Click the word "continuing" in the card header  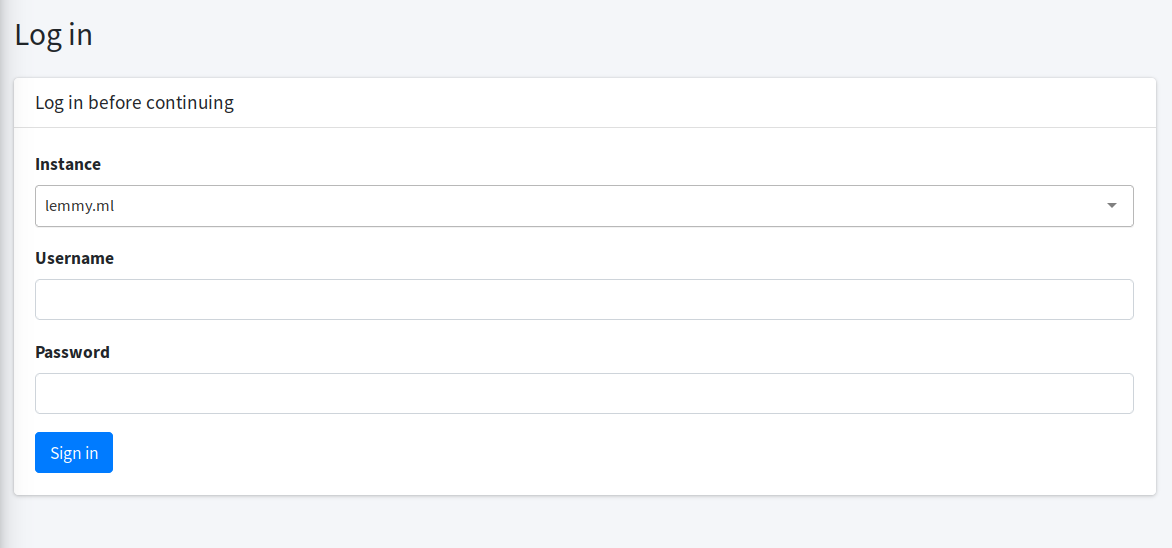190,102
